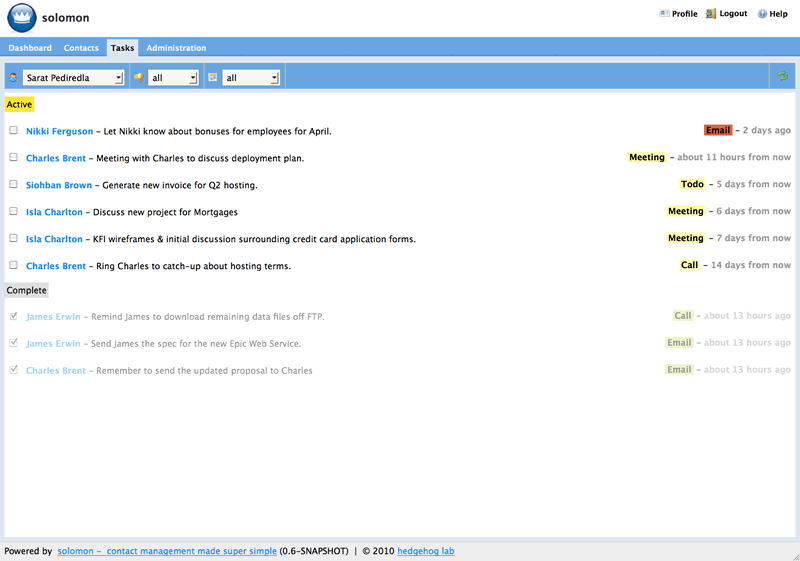This screenshot has width=800, height=561.
Task: Open the Help link
Action: 778,14
